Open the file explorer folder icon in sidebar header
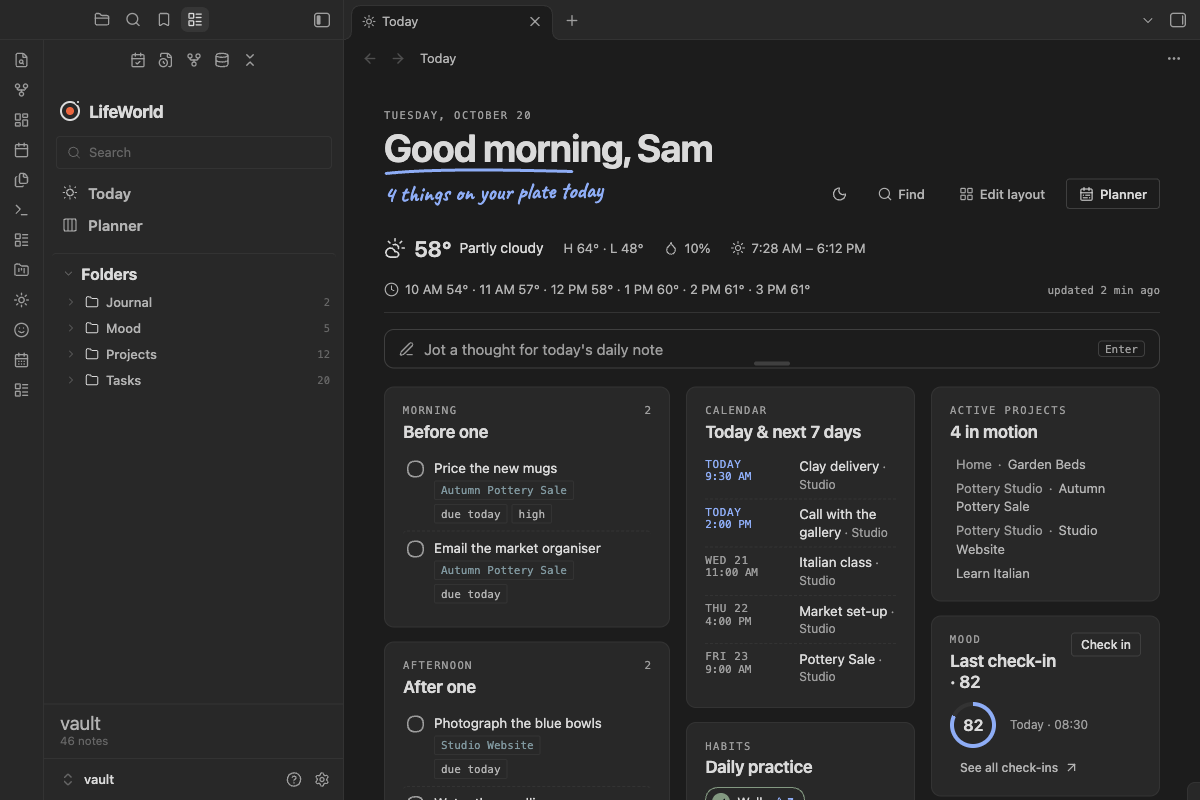 point(102,20)
